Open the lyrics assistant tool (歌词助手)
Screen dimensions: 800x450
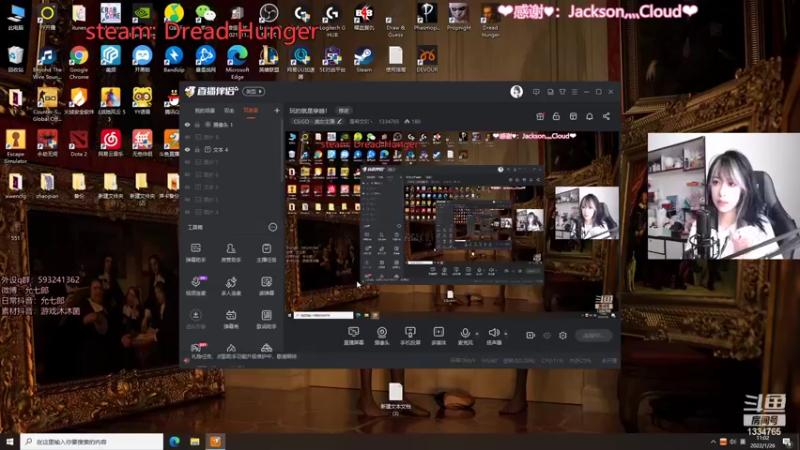pyautogui.click(x=266, y=319)
